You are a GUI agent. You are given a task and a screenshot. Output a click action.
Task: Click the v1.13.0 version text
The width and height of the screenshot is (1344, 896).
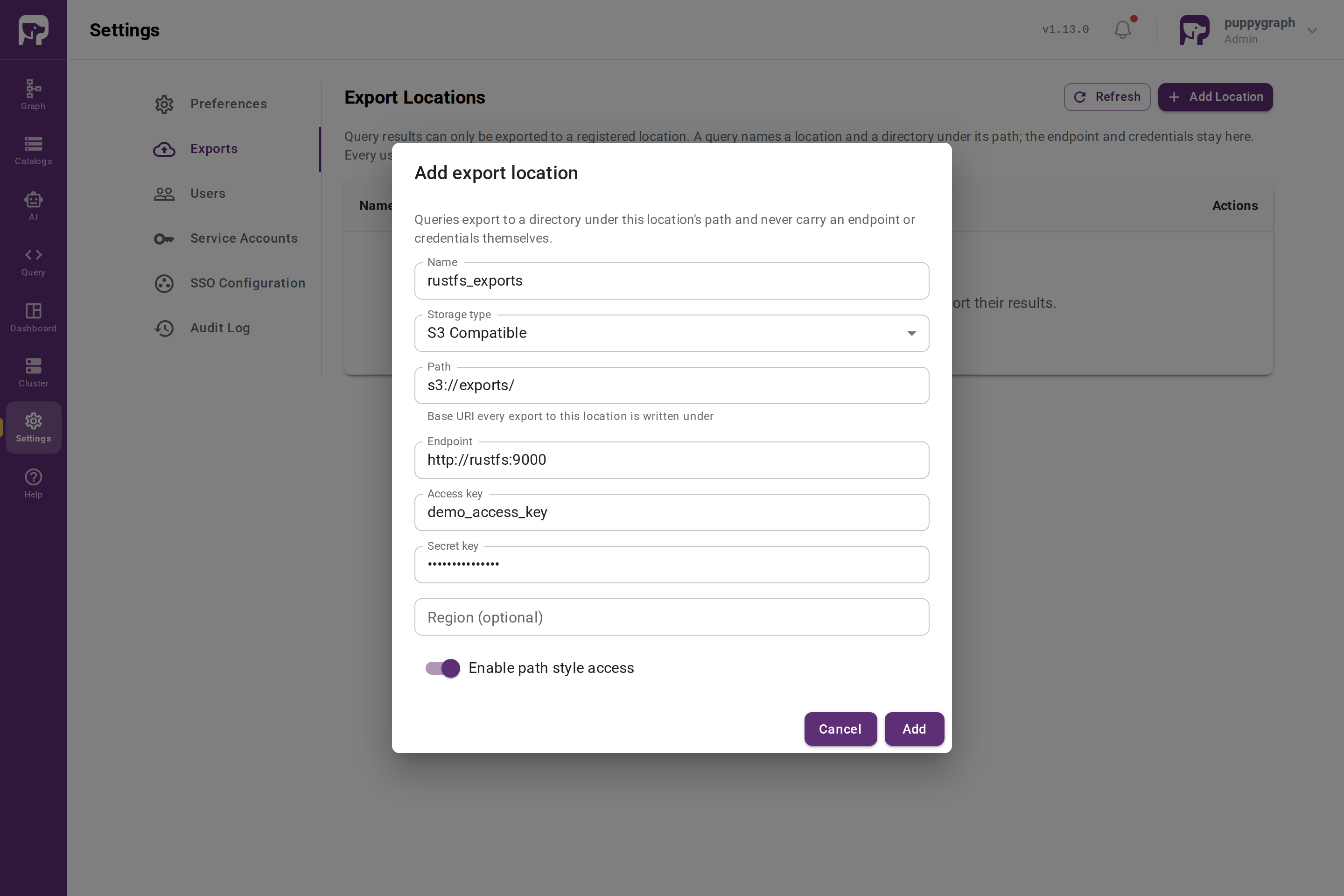click(x=1065, y=29)
